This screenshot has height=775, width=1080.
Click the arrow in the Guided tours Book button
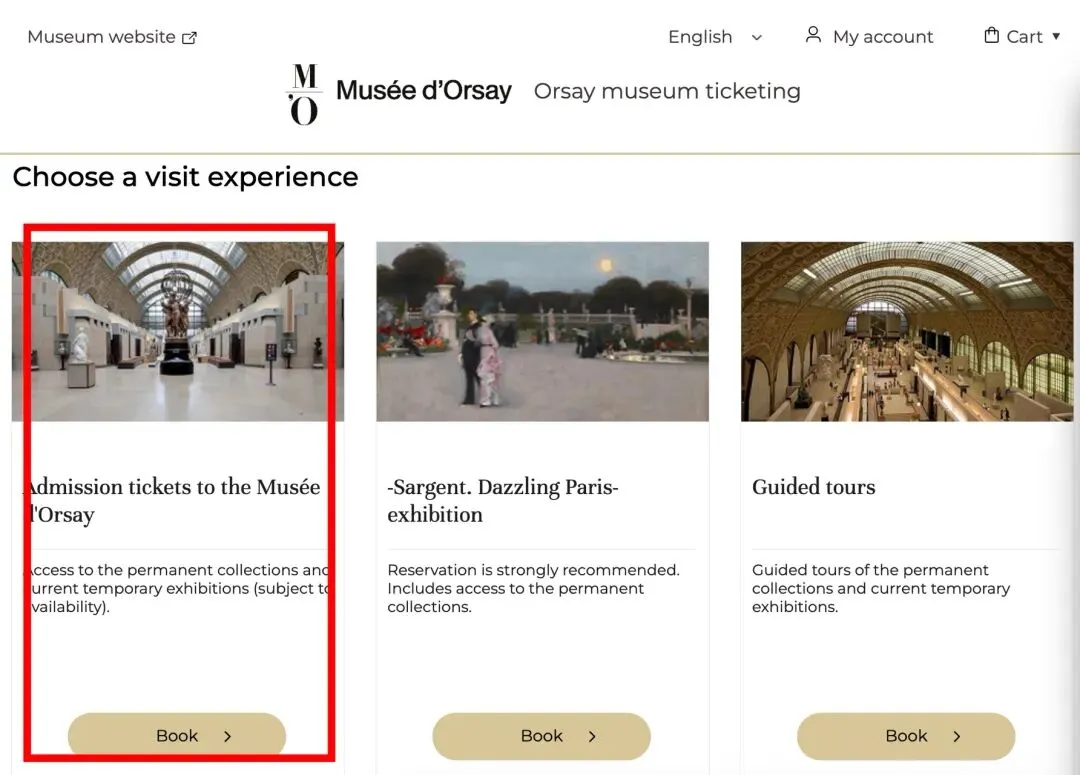pos(957,737)
